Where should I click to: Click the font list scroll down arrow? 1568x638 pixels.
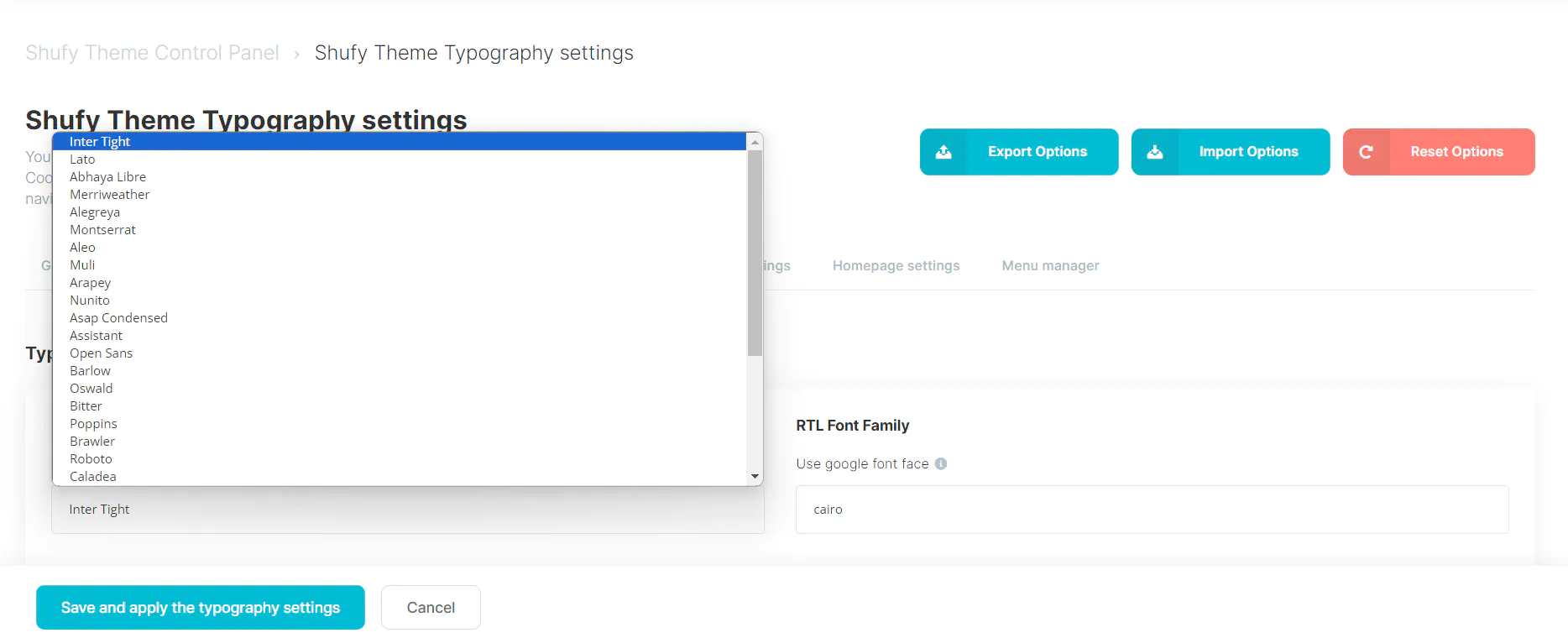tap(755, 476)
